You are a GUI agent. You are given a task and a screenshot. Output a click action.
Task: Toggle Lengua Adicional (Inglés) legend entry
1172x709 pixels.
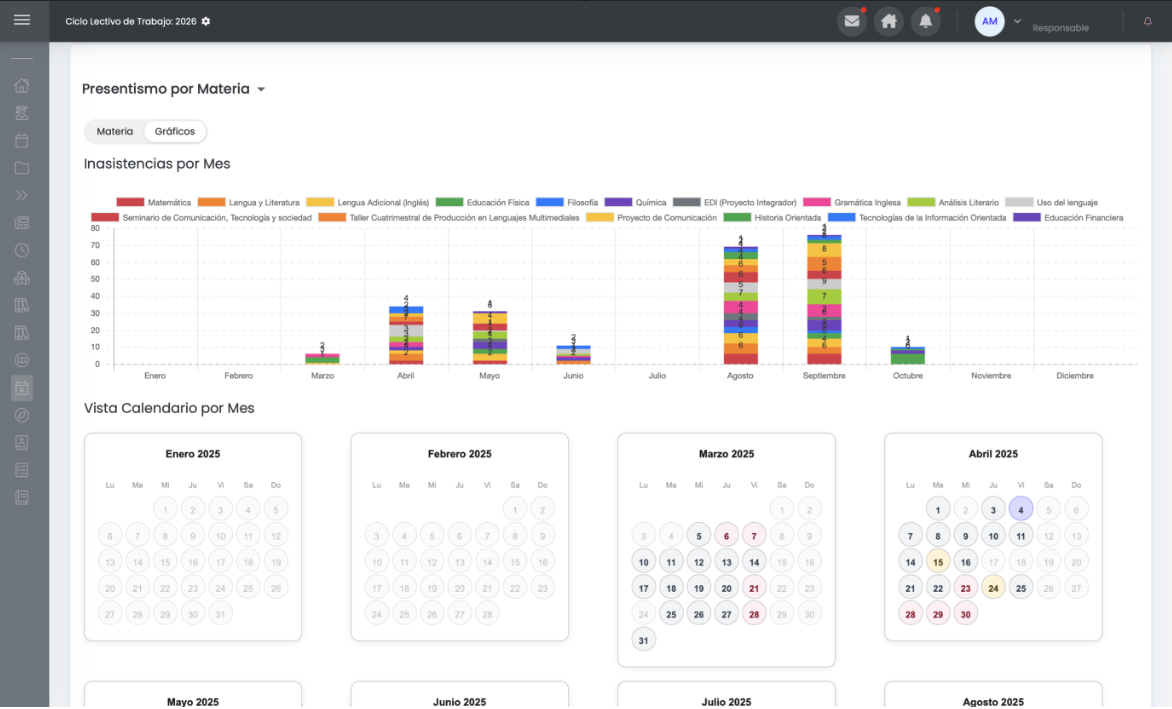point(368,202)
